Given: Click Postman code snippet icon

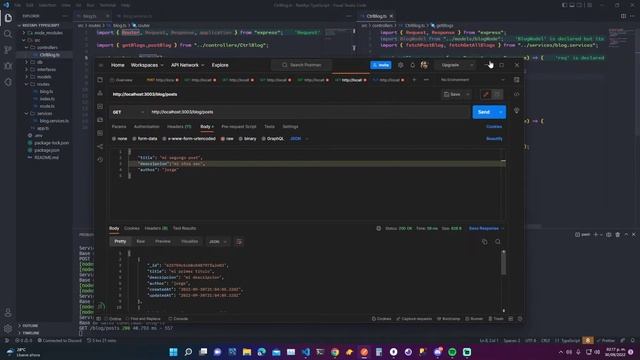Looking at the screenshot, I should [516, 94].
